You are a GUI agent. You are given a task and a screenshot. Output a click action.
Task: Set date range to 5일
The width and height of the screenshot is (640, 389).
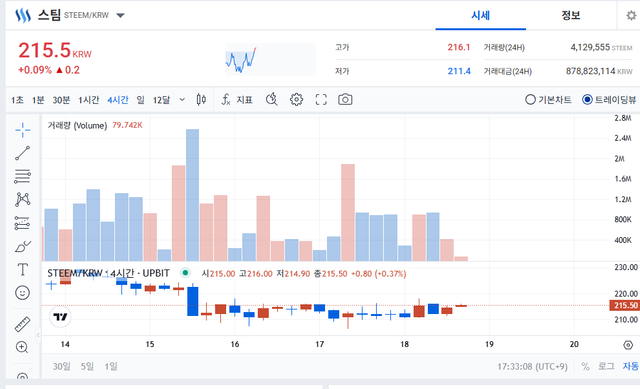87,367
